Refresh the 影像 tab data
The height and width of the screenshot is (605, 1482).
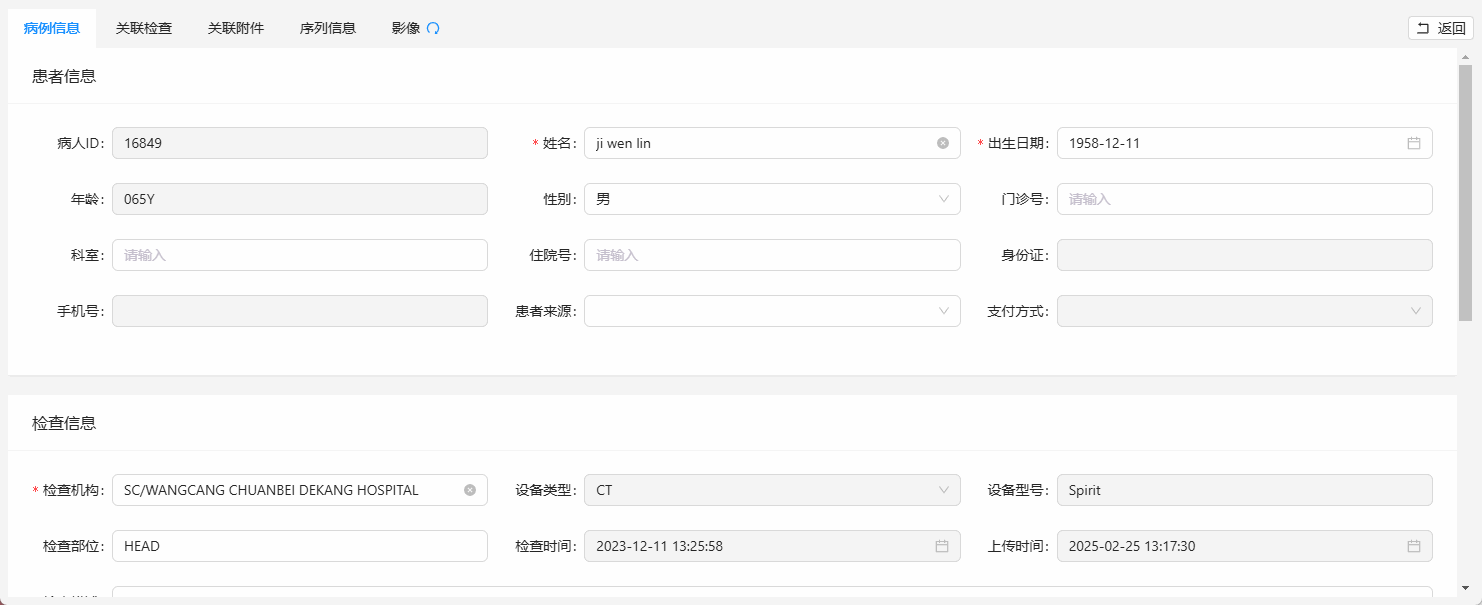[x=432, y=28]
